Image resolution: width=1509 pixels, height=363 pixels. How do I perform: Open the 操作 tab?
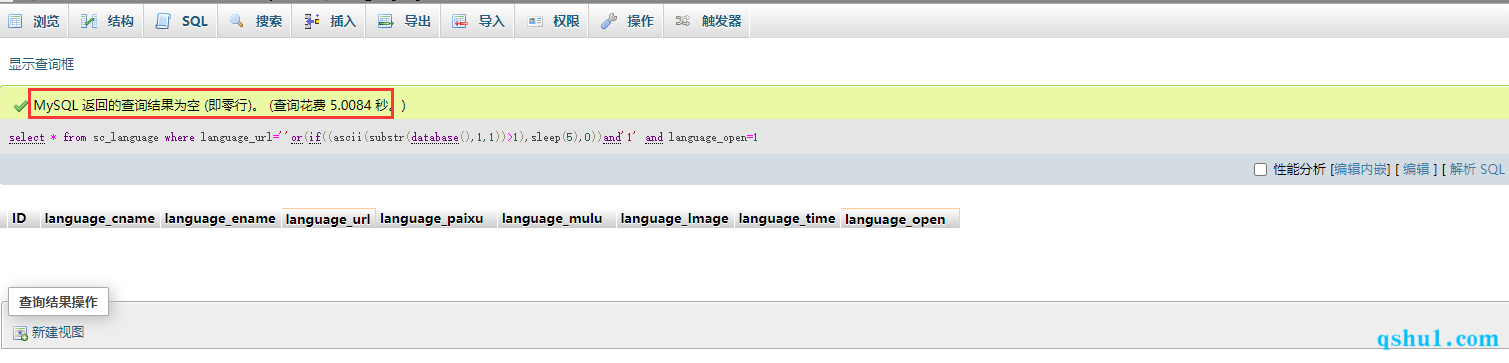(x=627, y=21)
